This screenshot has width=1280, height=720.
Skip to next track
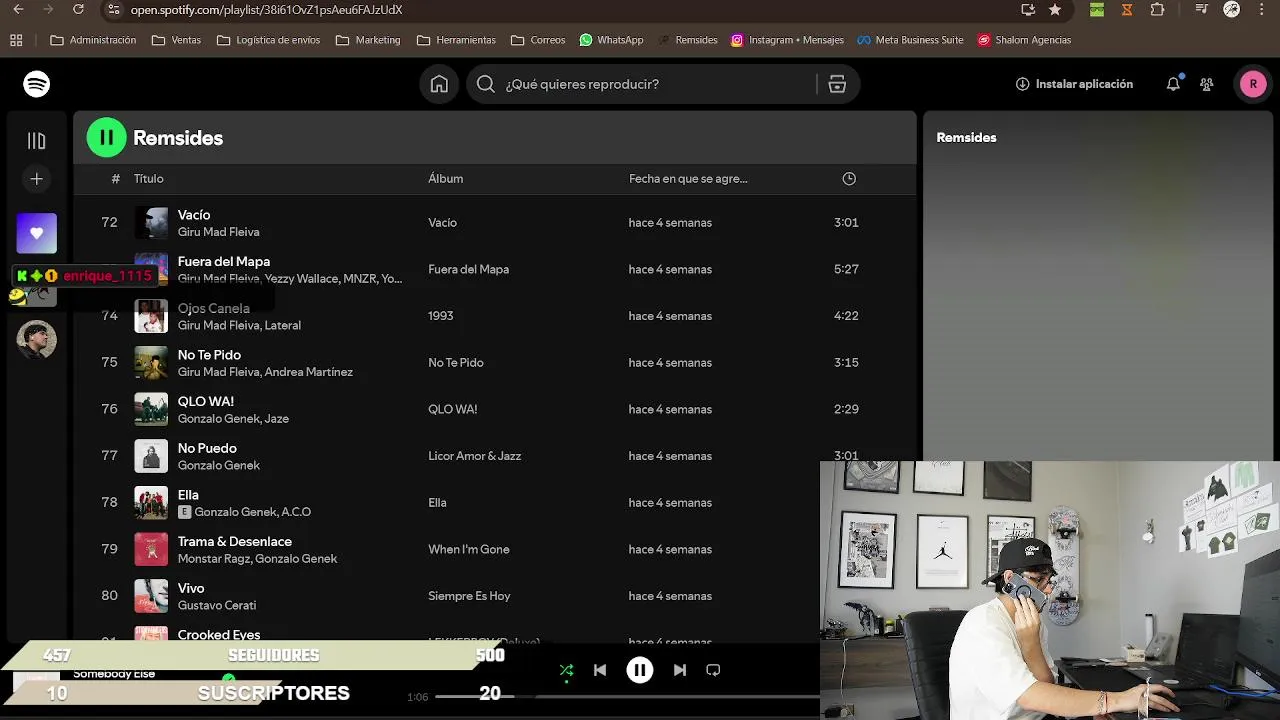(680, 670)
